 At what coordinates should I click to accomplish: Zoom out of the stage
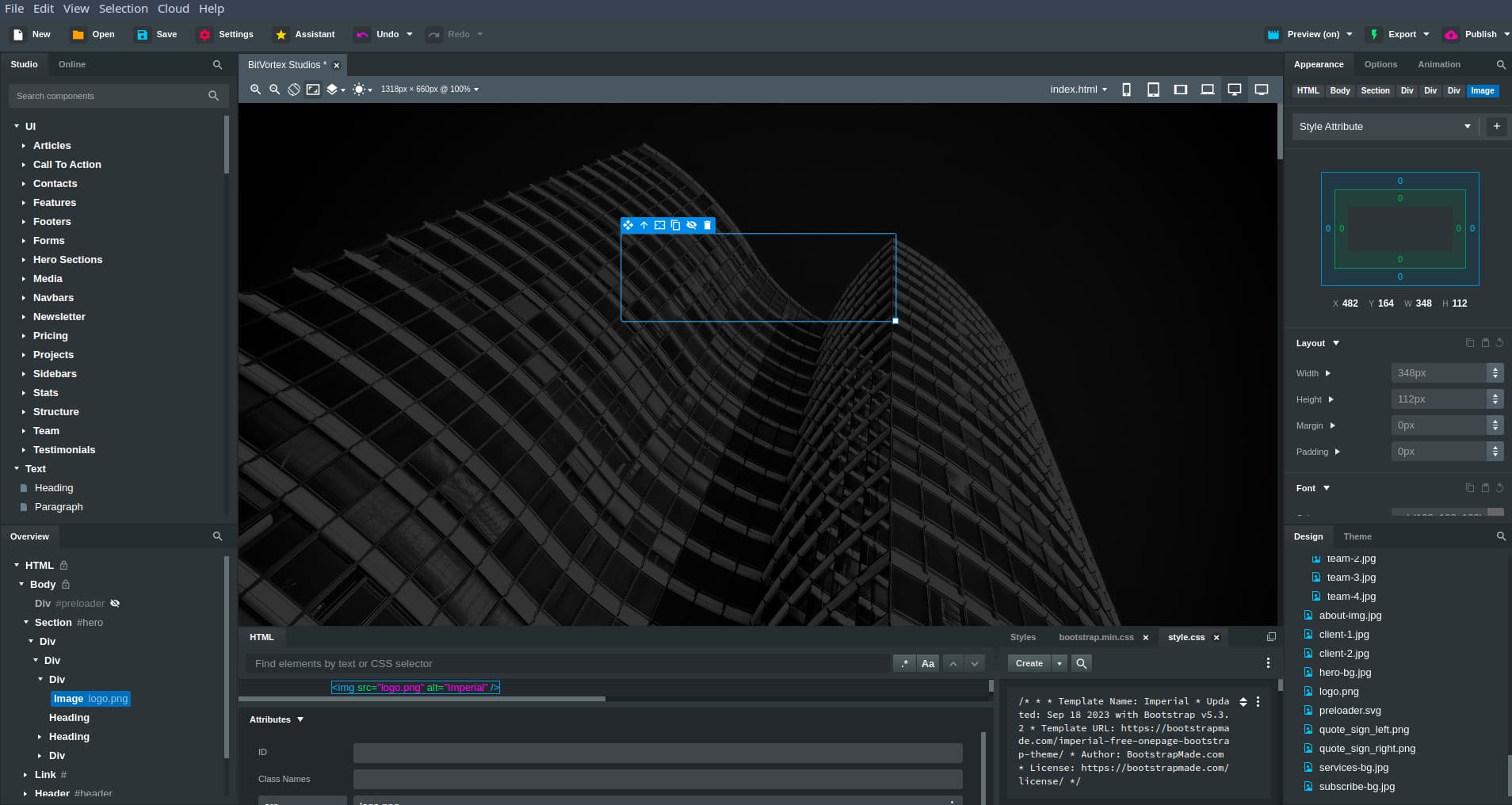274,90
